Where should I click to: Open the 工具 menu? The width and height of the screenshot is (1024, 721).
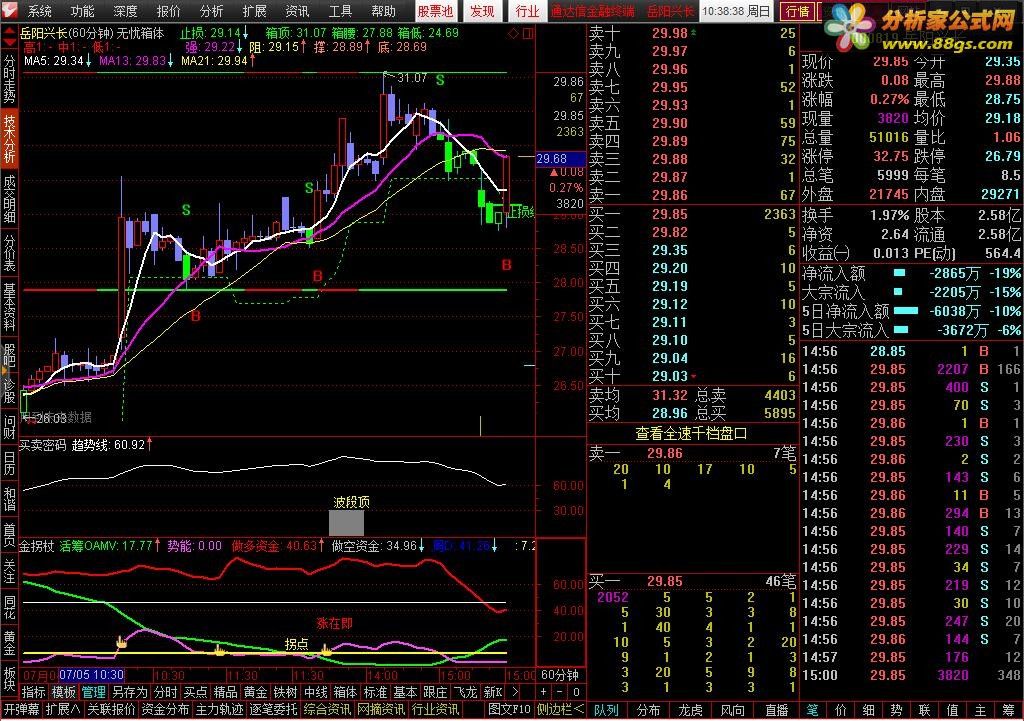click(x=340, y=11)
